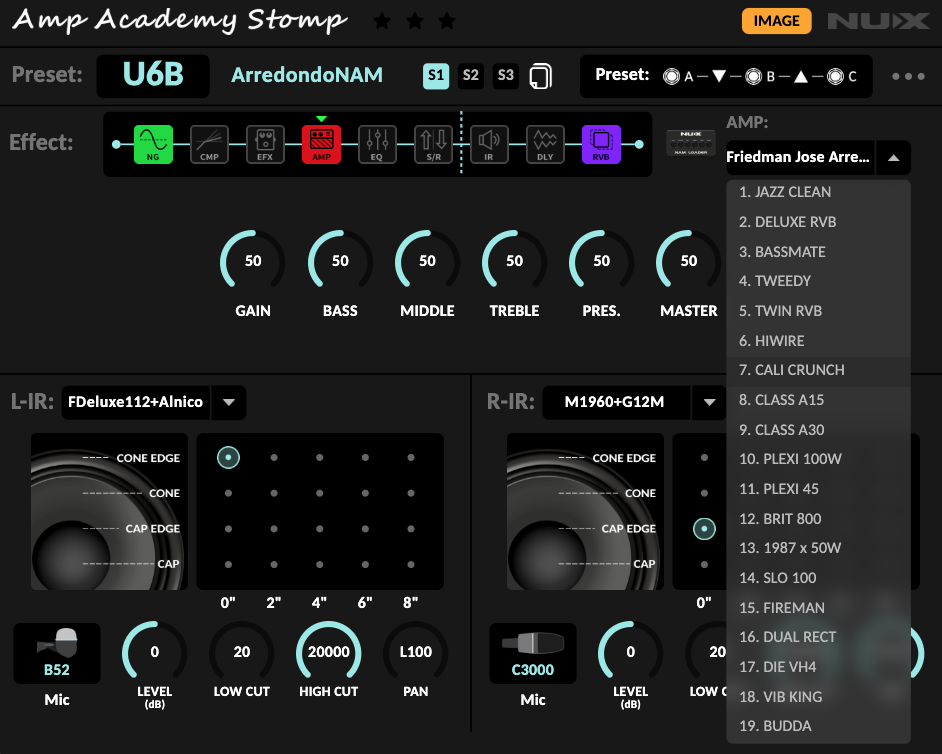Select L-IR mic position cone edge 0"

click(x=228, y=458)
